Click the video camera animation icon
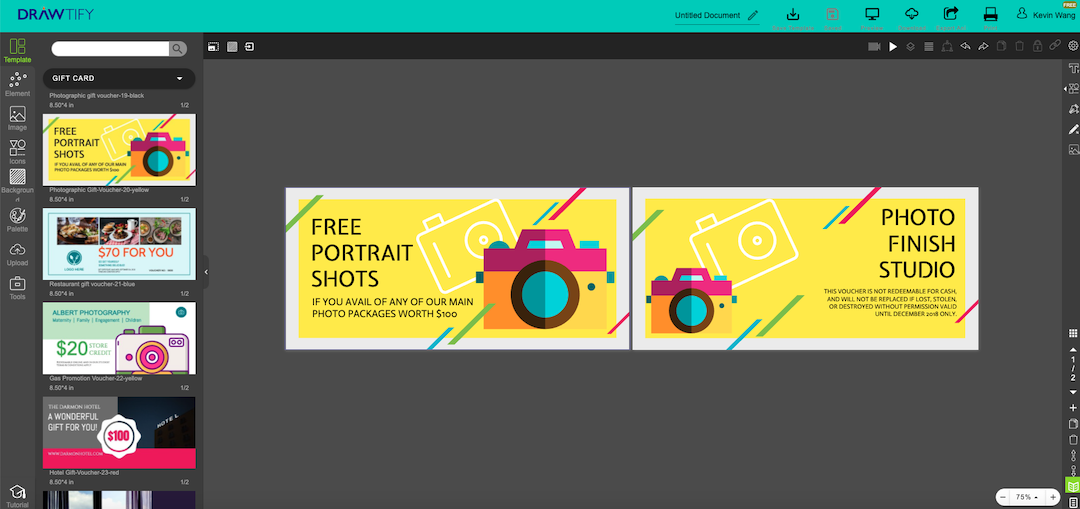Image resolution: width=1080 pixels, height=509 pixels. pyautogui.click(x=875, y=47)
